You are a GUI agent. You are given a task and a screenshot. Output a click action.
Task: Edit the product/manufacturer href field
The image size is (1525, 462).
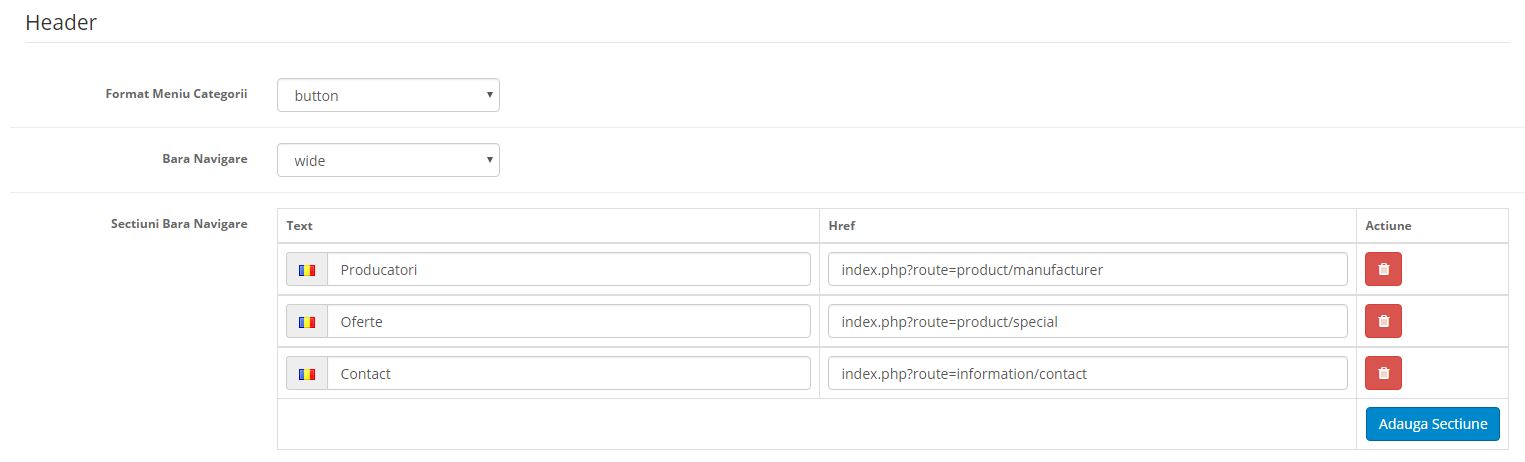pyautogui.click(x=1087, y=269)
